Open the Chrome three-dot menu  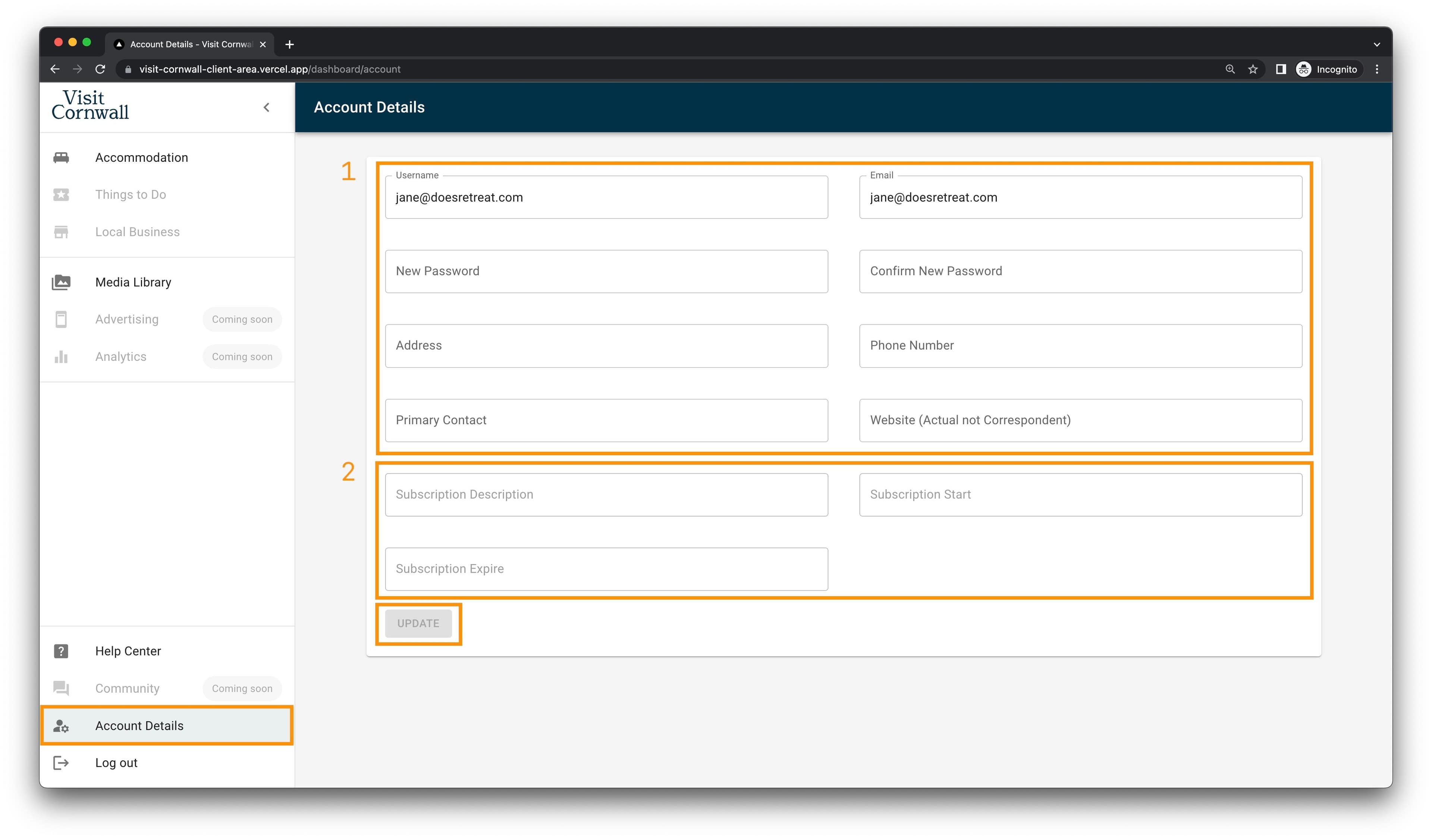point(1377,69)
